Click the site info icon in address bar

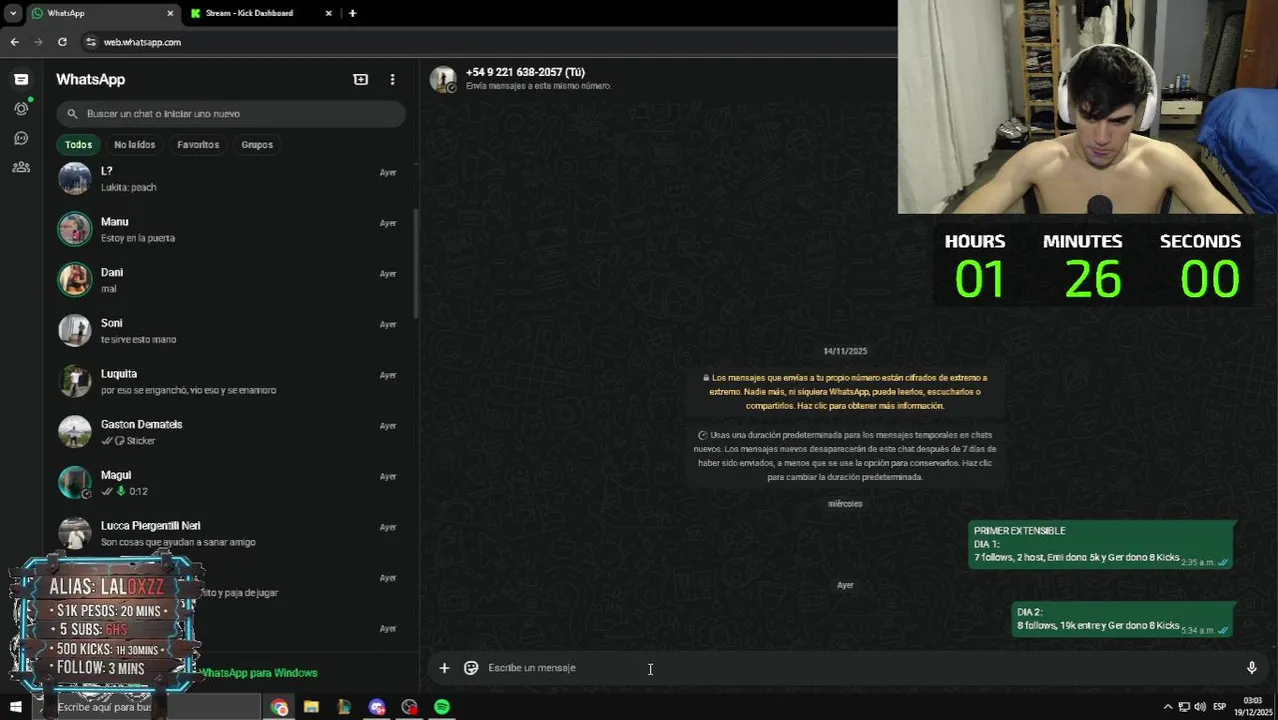(x=91, y=42)
